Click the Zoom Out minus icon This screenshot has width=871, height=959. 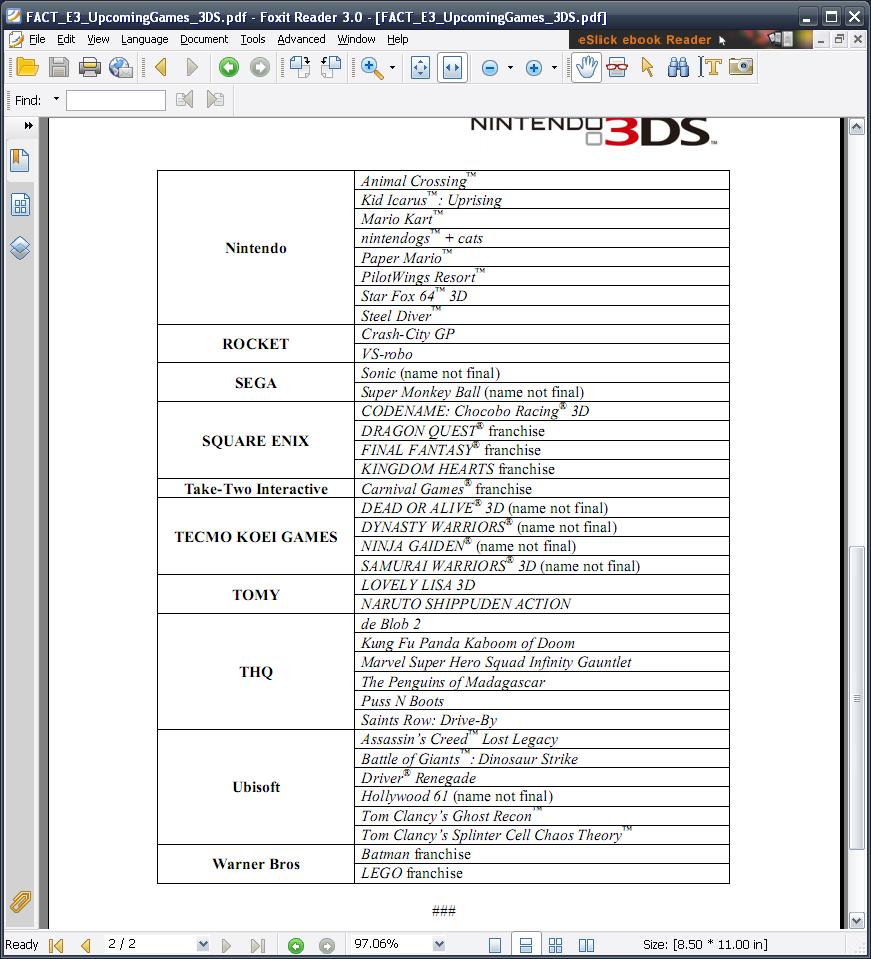click(x=490, y=68)
